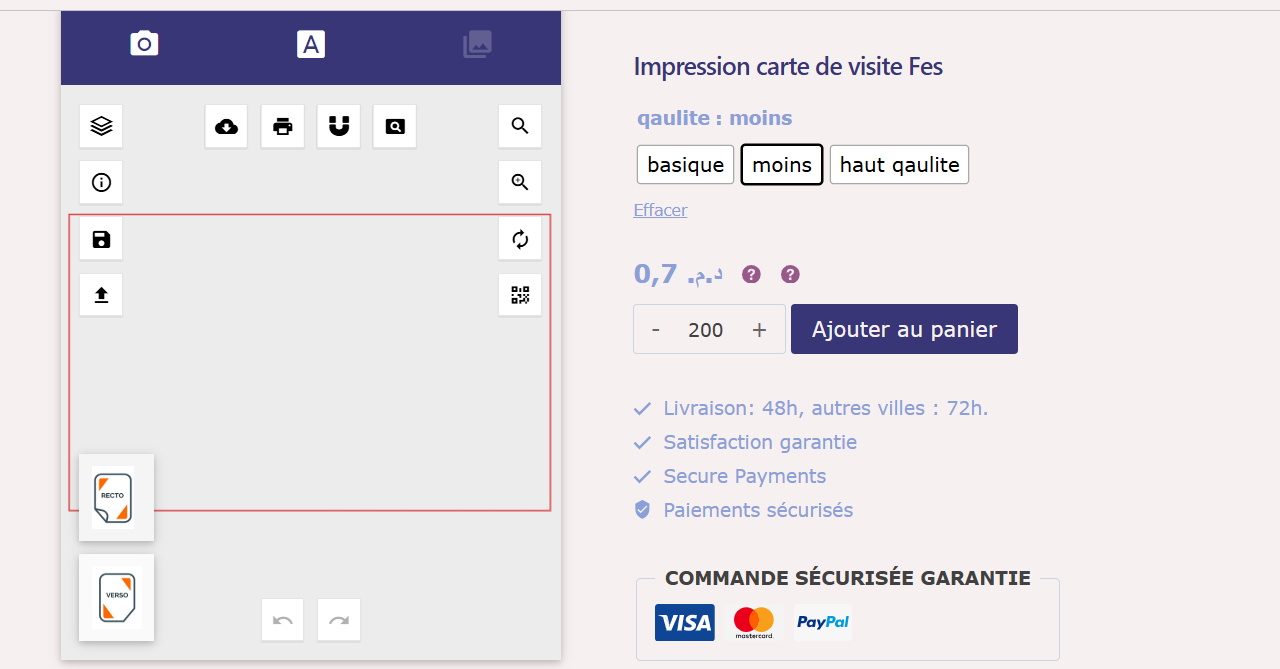Screen dimensions: 1280x669
Task: Open the layers panel icon
Action: 101,126
